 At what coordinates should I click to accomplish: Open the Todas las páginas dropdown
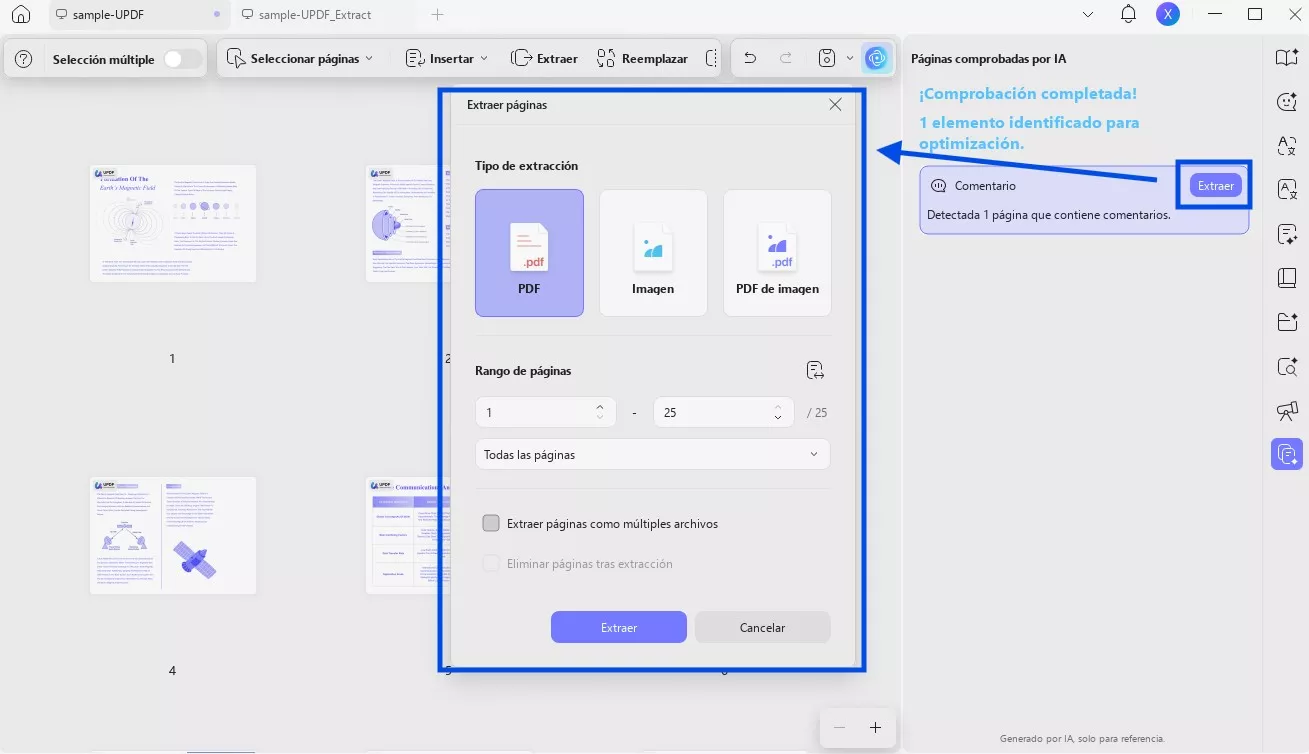(652, 455)
